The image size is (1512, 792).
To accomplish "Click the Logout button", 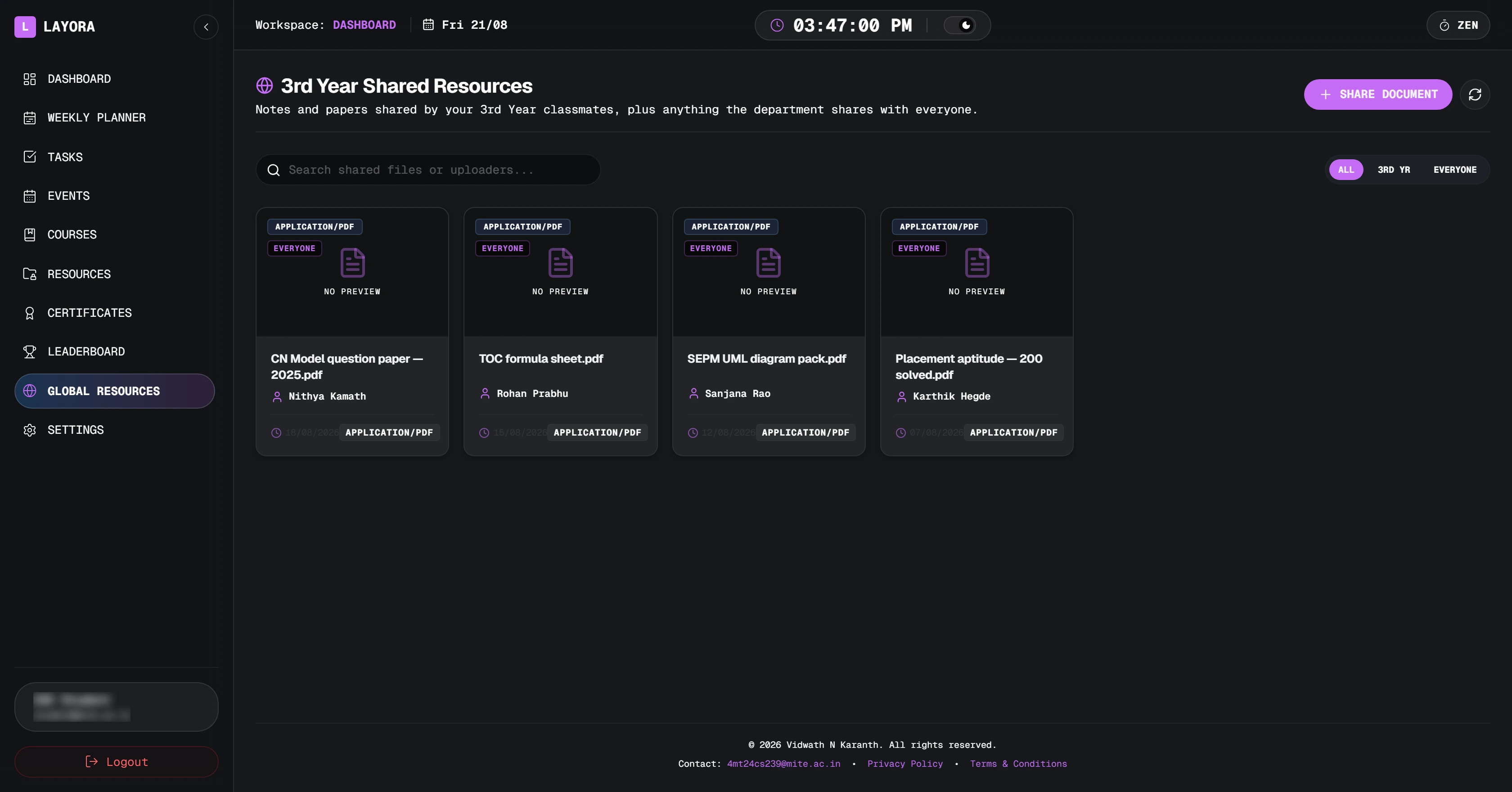I will [x=116, y=761].
